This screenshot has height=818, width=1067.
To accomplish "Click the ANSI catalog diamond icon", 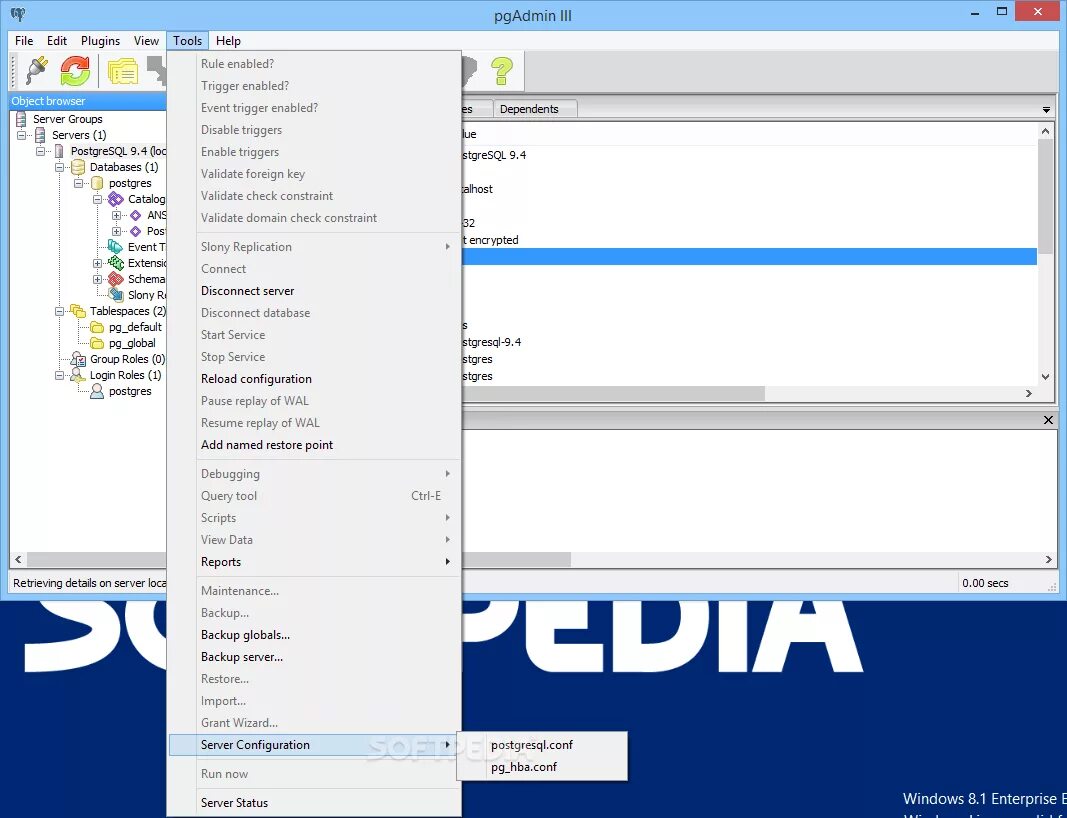I will [x=135, y=215].
